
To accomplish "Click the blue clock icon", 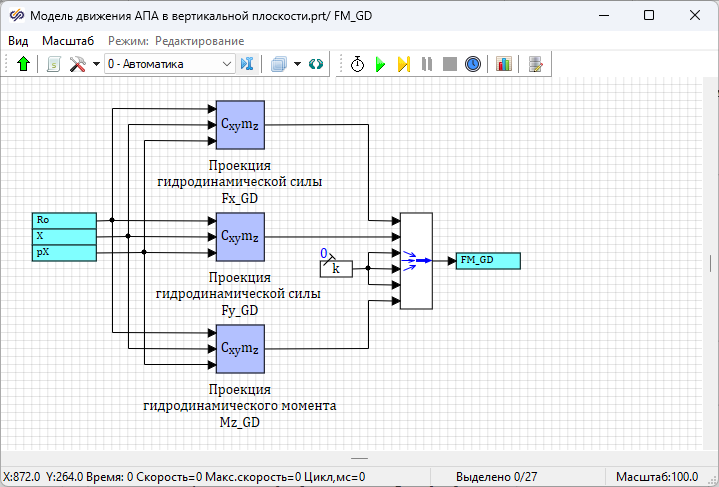I will pyautogui.click(x=473, y=64).
